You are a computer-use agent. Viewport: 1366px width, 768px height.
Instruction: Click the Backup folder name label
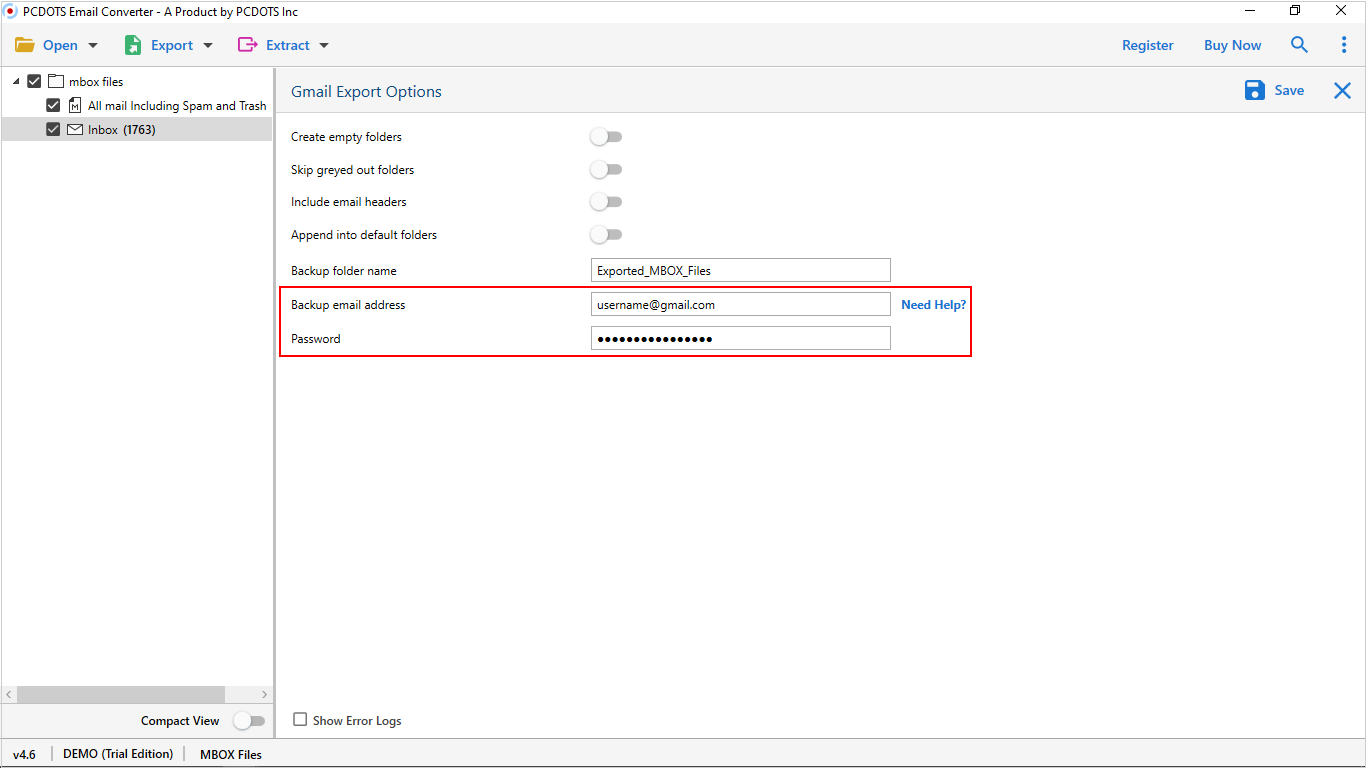click(x=344, y=271)
